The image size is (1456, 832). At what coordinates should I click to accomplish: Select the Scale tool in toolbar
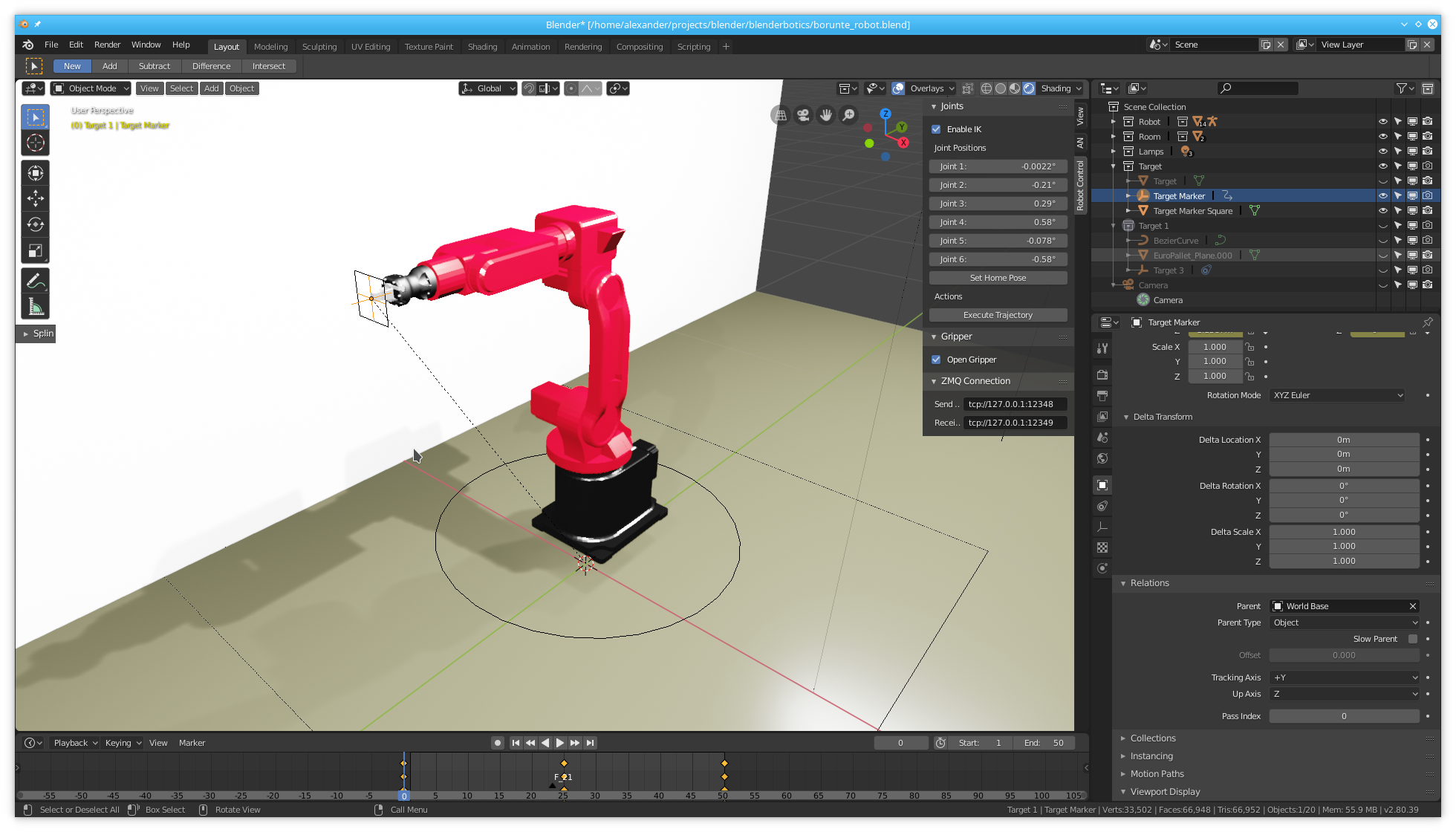click(x=36, y=250)
